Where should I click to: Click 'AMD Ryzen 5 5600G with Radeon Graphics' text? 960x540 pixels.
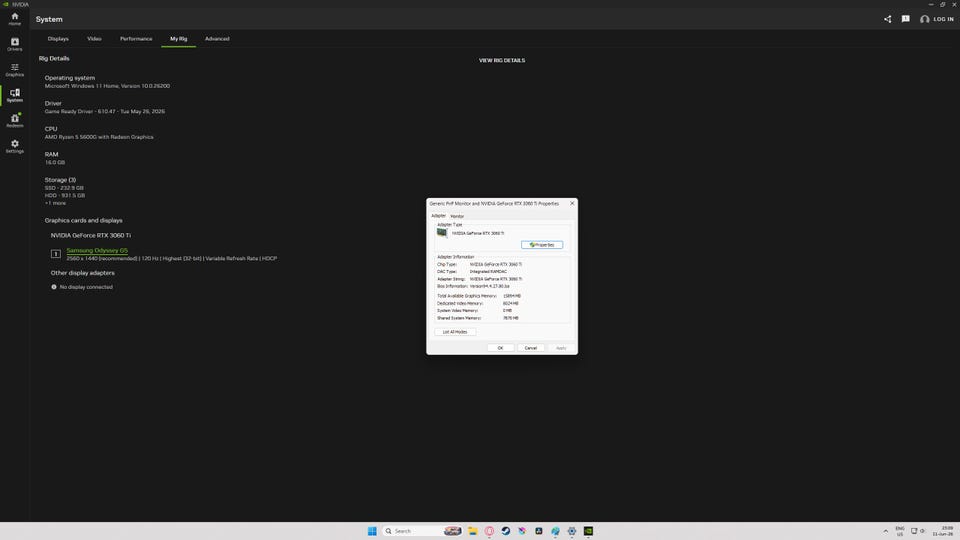pos(99,137)
